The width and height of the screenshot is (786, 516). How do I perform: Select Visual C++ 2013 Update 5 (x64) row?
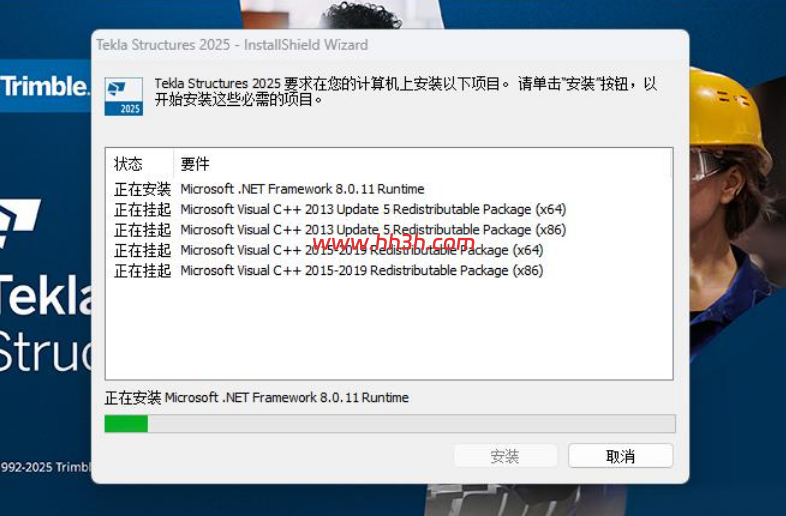tap(388, 209)
